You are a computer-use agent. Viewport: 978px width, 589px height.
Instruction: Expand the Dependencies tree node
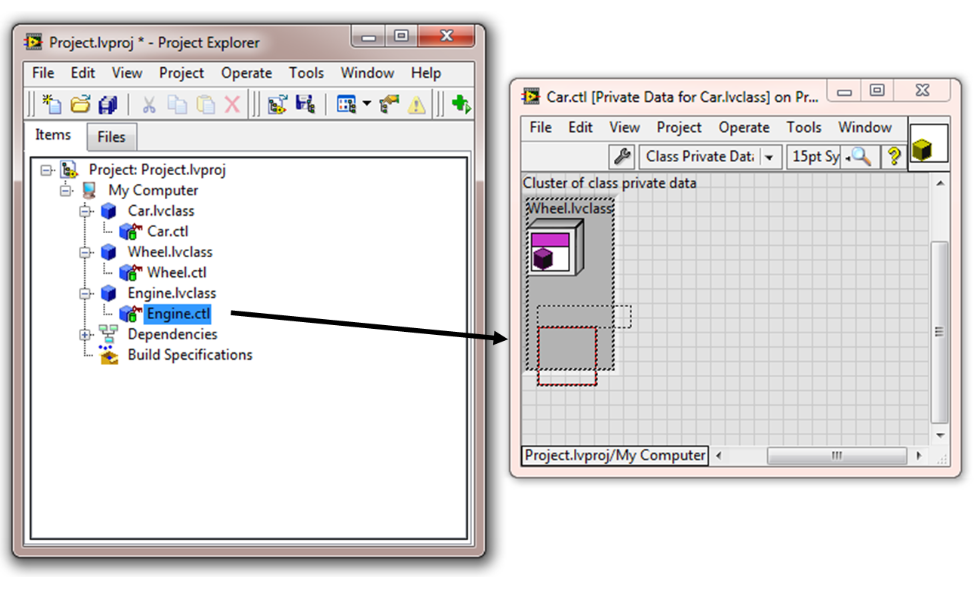(85, 334)
